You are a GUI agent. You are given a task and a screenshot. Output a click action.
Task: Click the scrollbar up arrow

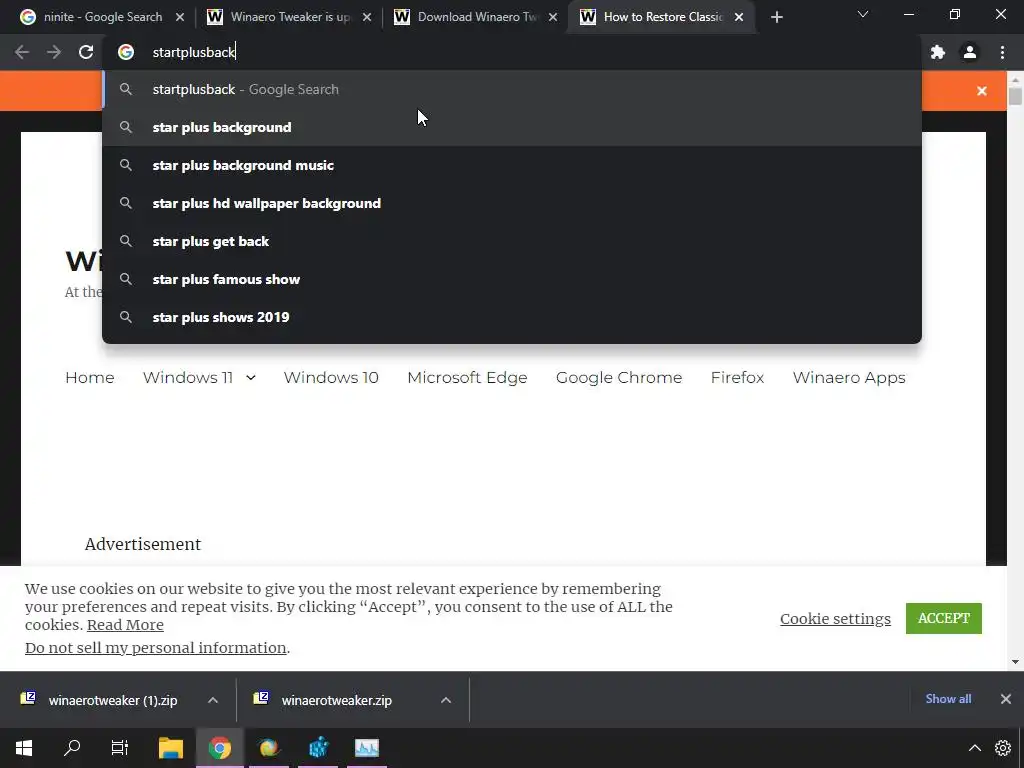(1015, 78)
